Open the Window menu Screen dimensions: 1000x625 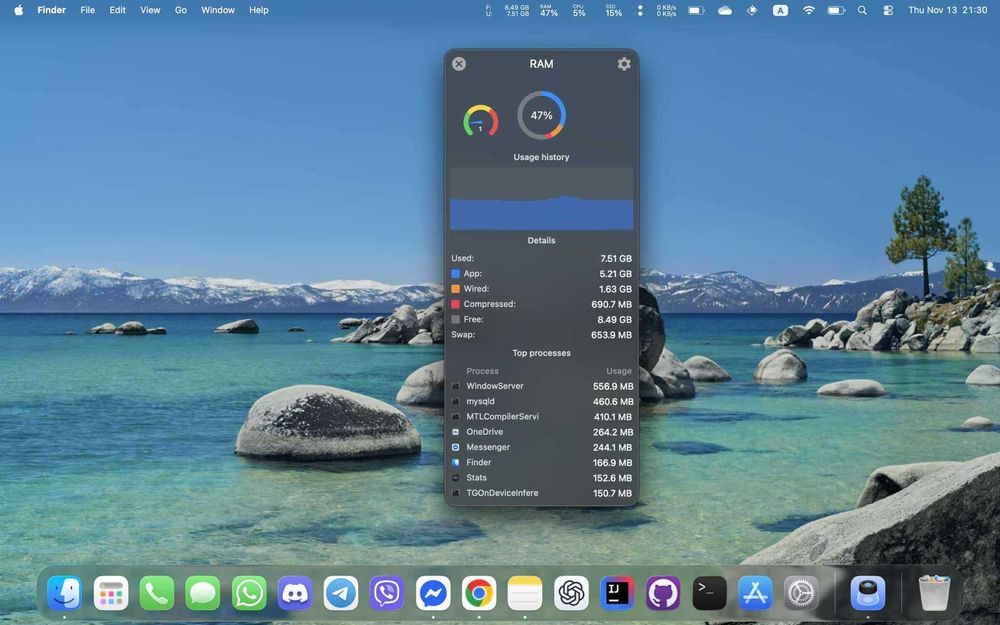(218, 10)
